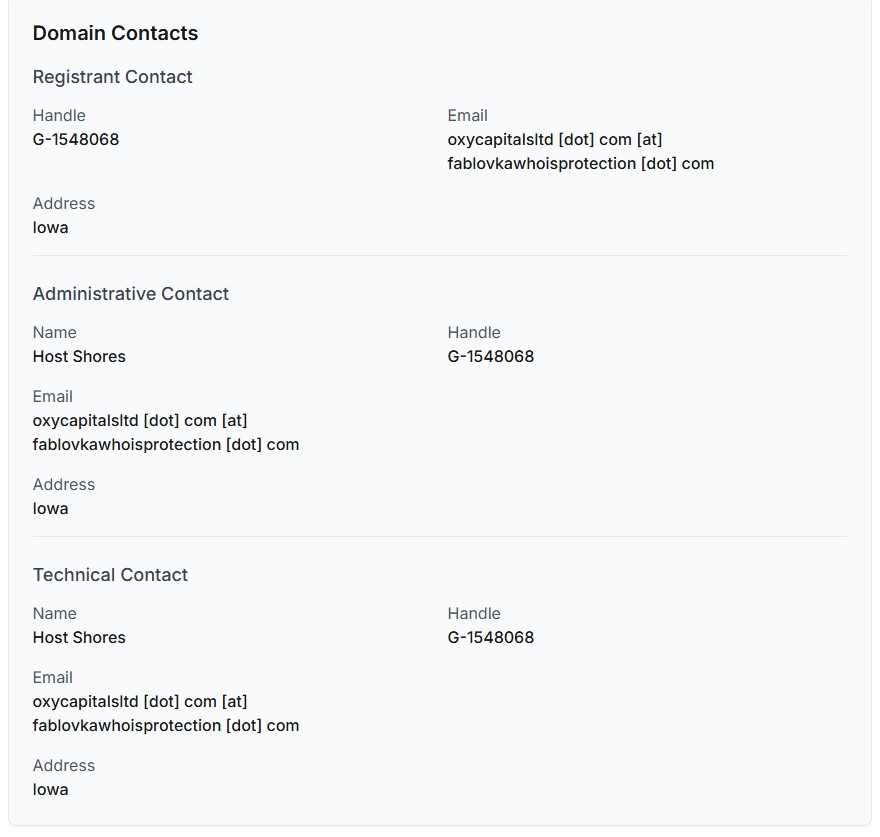
Task: Click the Administrative Contact email address text
Action: 166,432
